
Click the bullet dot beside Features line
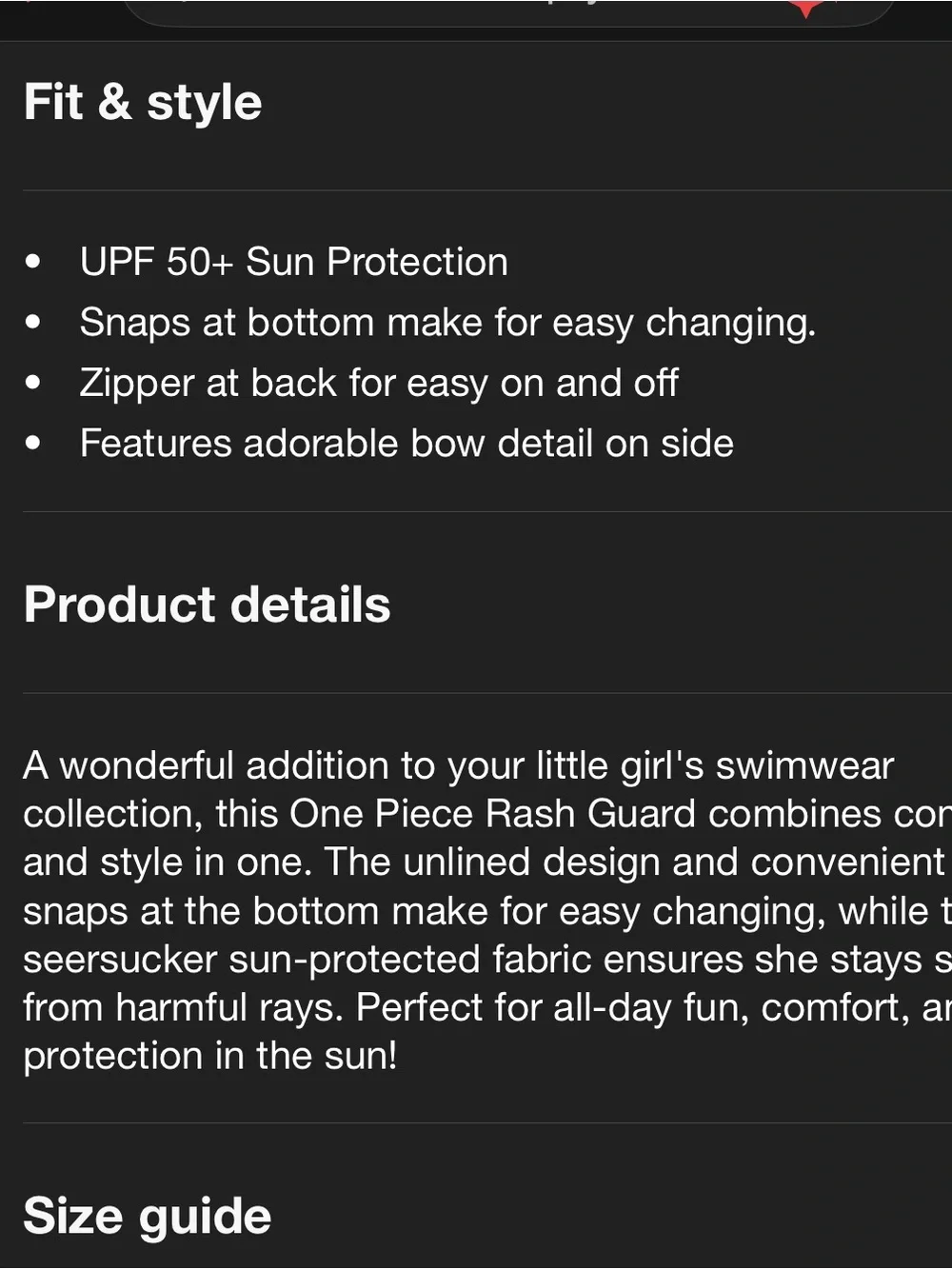(x=34, y=444)
